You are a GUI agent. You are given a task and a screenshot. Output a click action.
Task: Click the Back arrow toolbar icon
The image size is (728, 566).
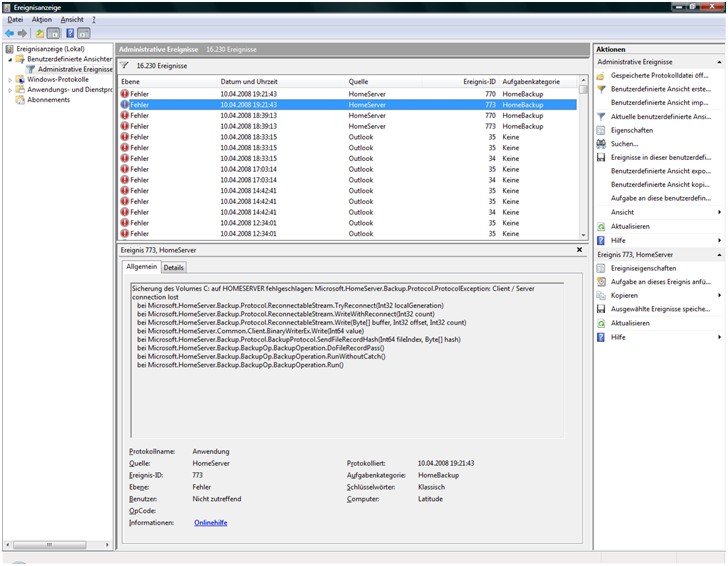tap(9, 33)
